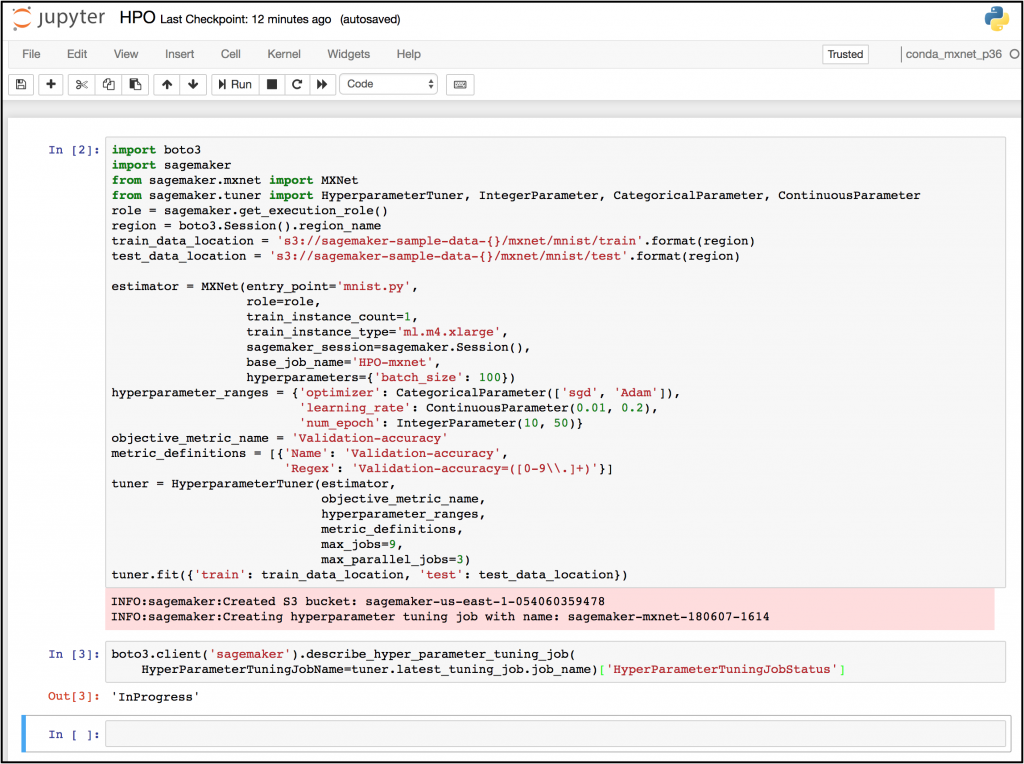
Task: Click the tuner.fit line in code
Action: coord(369,575)
